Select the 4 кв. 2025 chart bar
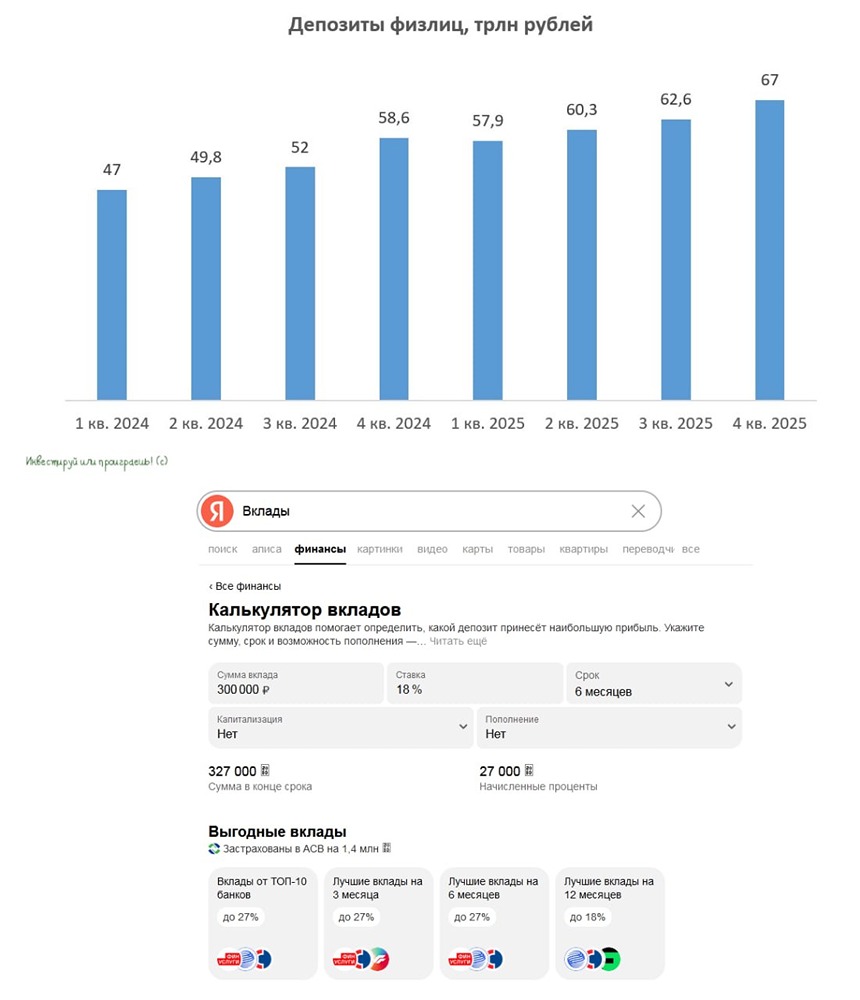The width and height of the screenshot is (860, 1000). (769, 250)
